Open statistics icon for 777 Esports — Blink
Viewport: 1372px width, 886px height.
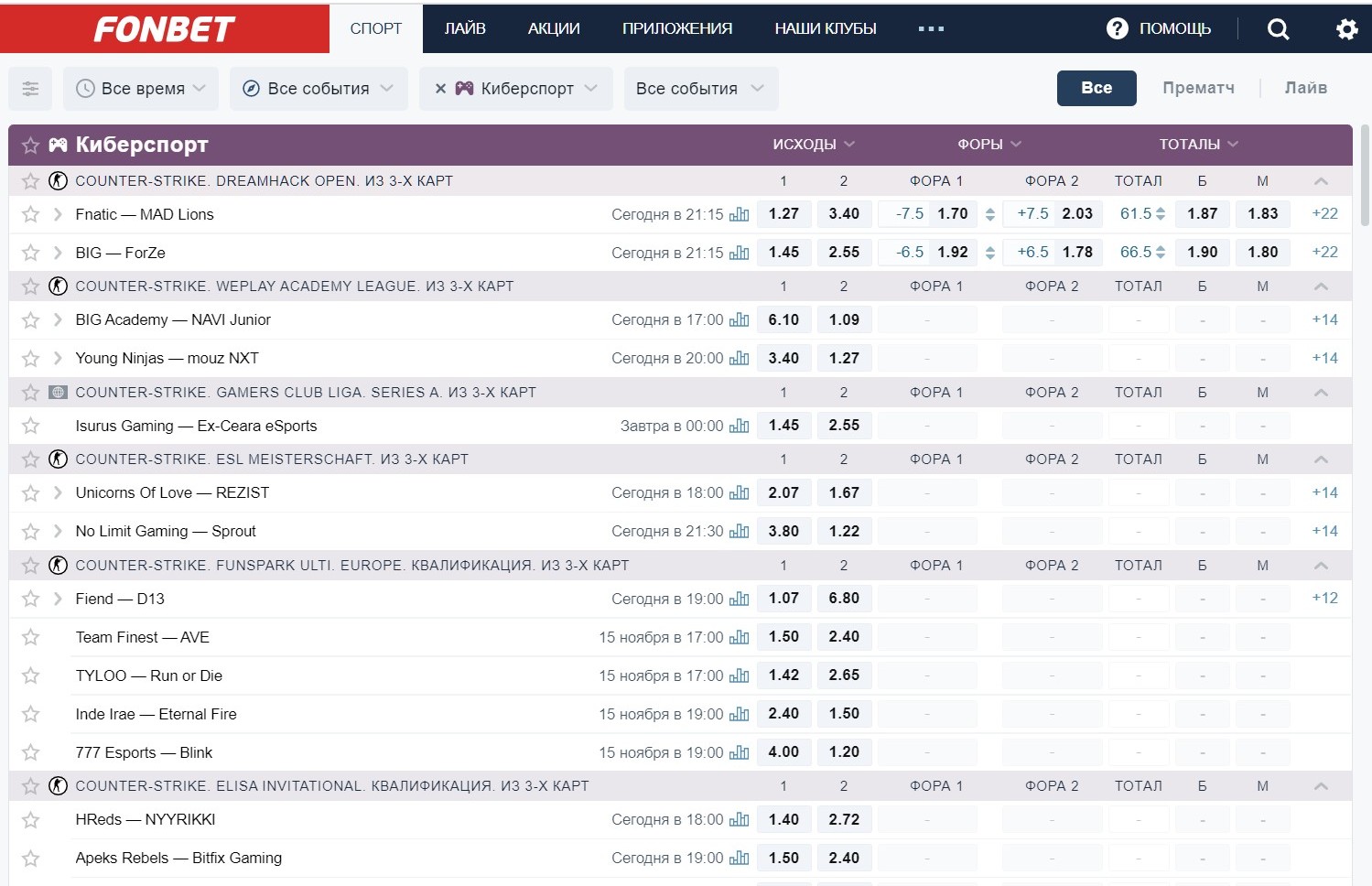pos(740,752)
